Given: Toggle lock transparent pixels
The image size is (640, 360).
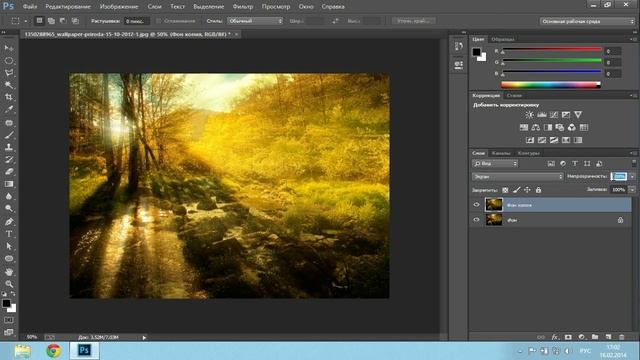Looking at the screenshot, I should [505, 190].
